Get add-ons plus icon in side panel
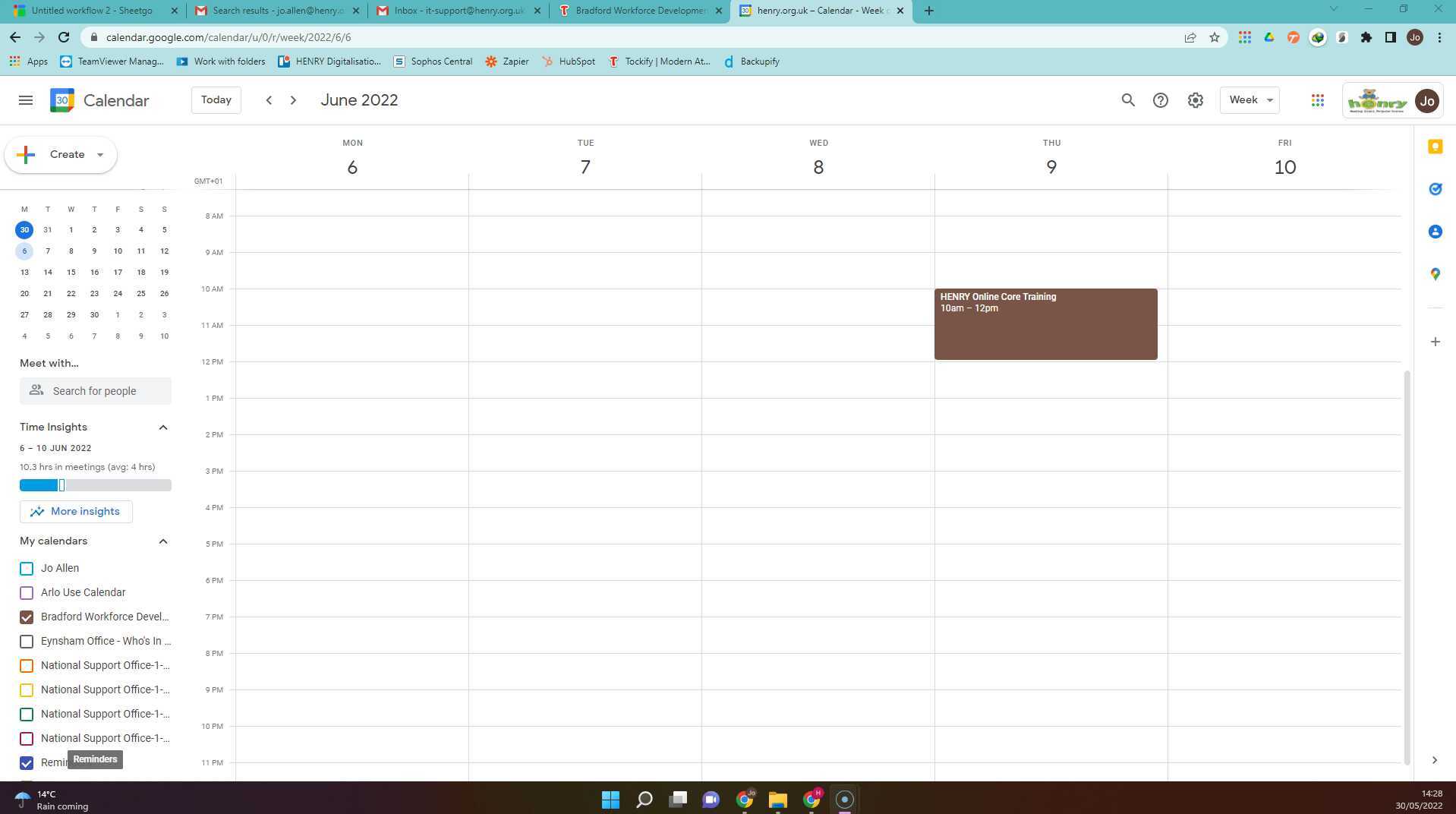 coord(1435,342)
